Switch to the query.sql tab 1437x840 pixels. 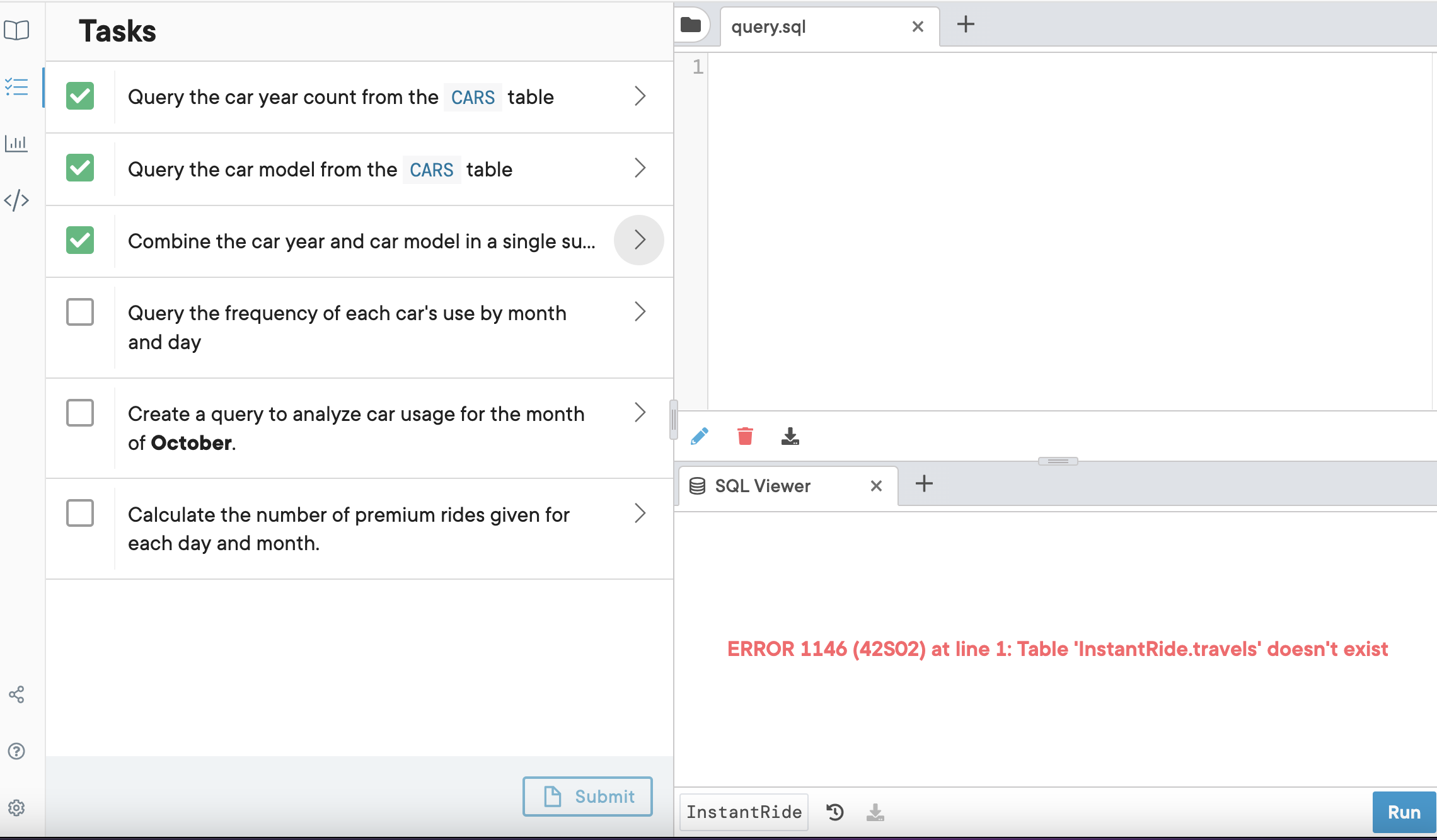point(768,26)
